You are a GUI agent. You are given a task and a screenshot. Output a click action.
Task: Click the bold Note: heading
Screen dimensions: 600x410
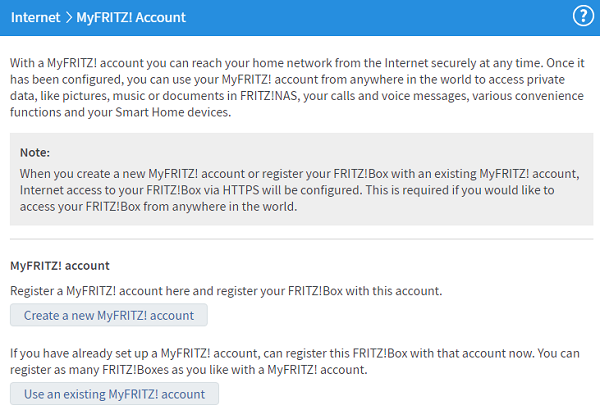point(35,152)
